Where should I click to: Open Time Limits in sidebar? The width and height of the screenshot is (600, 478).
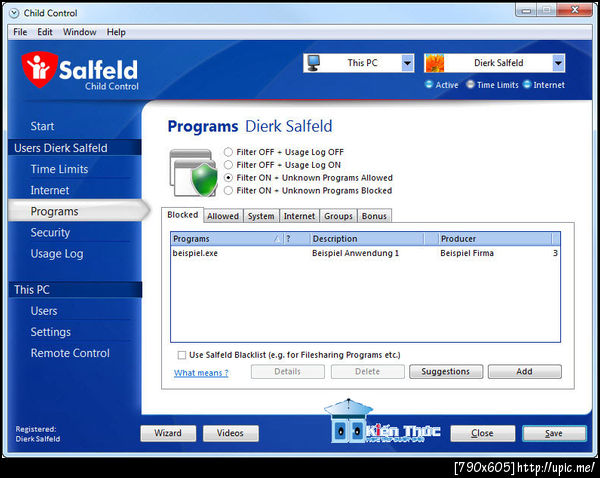59,169
